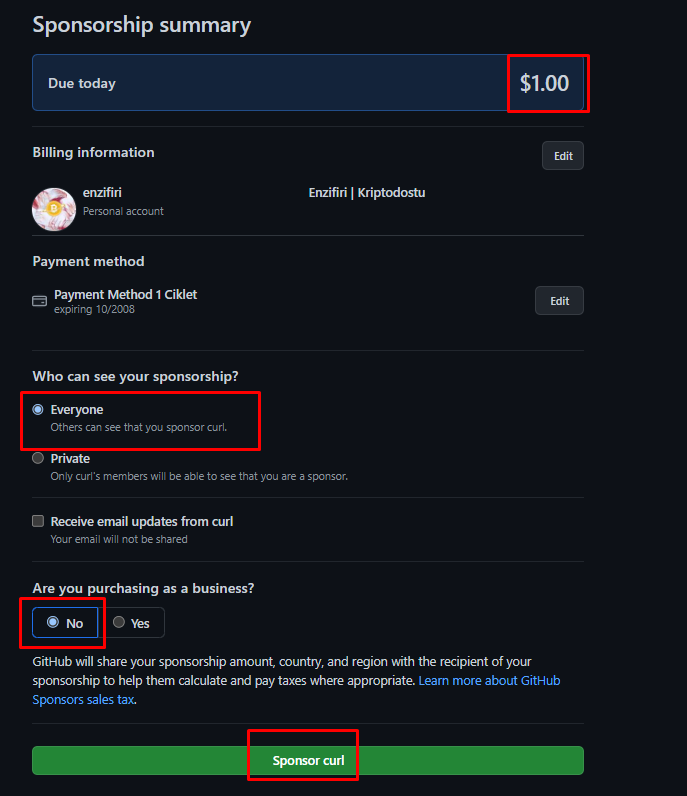Screen dimensions: 687x796
Task: Click the Due today label
Action: 82,84
